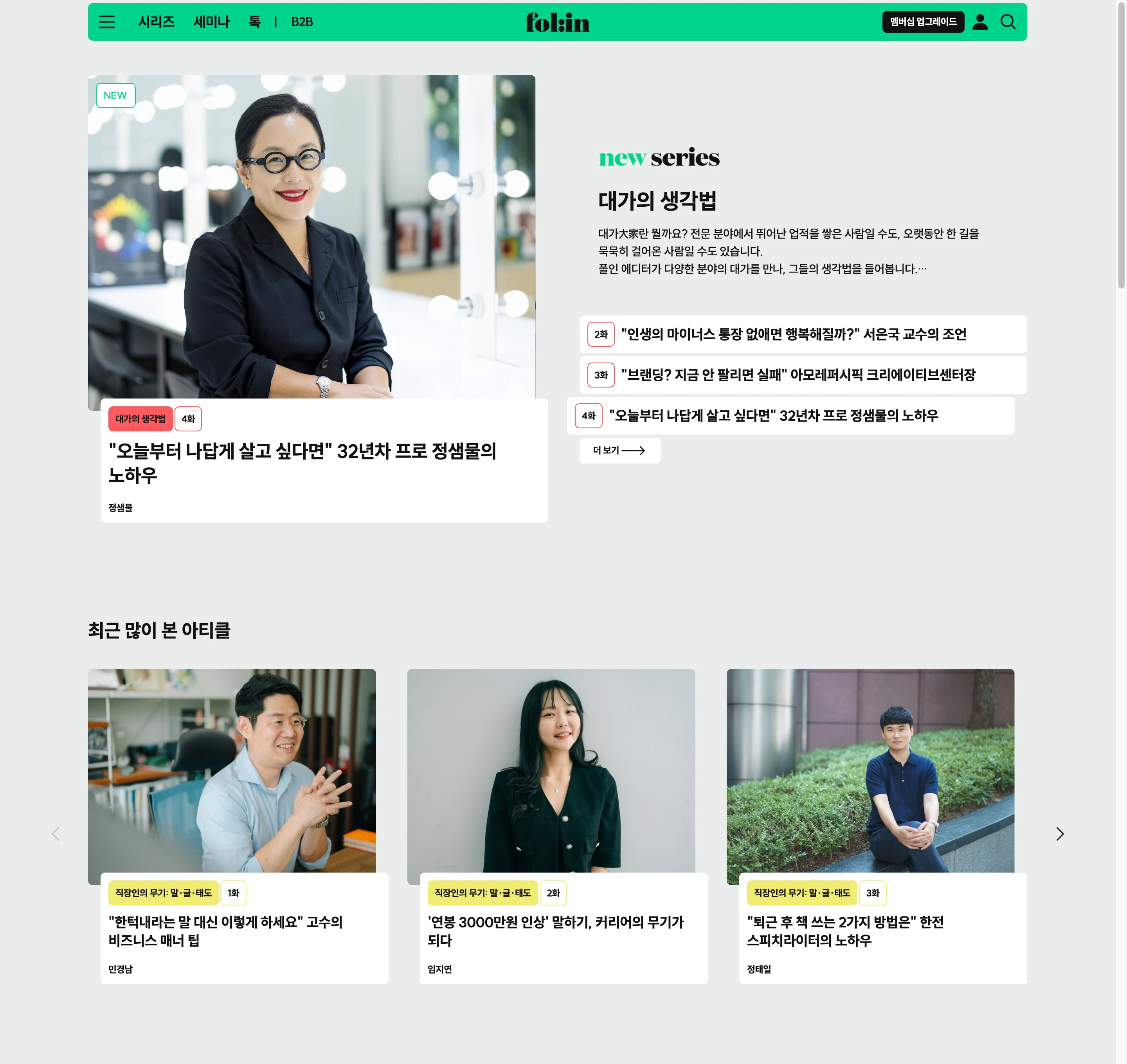Click the fol:in logo
The image size is (1127, 1064).
pyautogui.click(x=557, y=23)
